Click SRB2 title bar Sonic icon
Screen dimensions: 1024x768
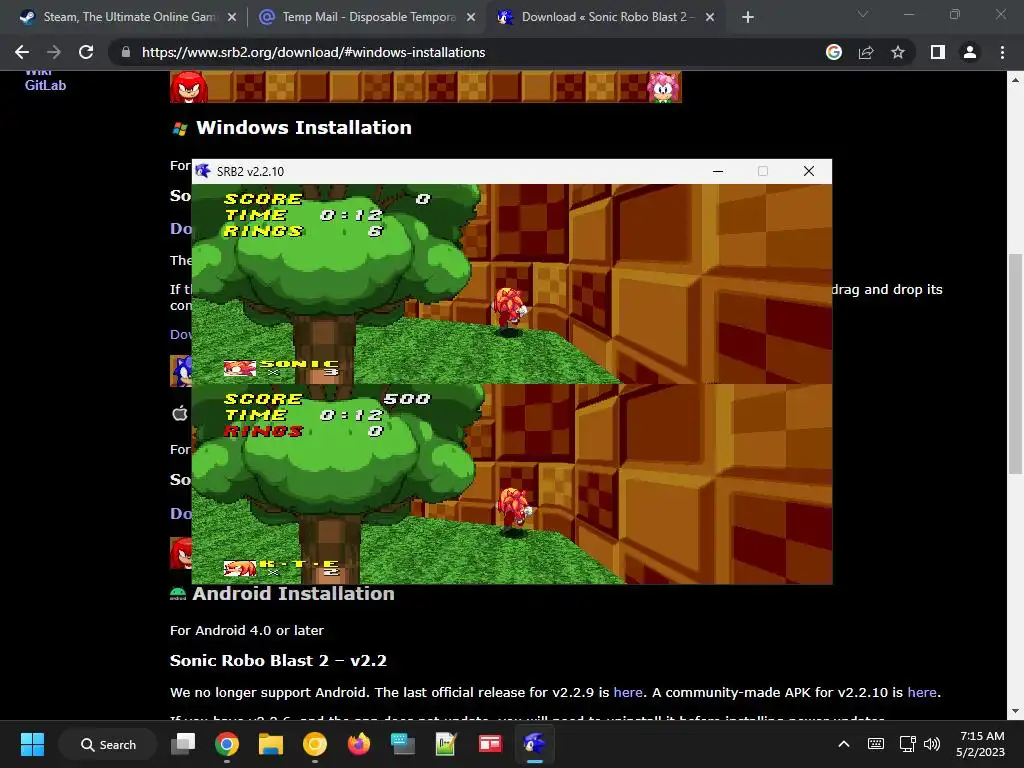pyautogui.click(x=203, y=171)
